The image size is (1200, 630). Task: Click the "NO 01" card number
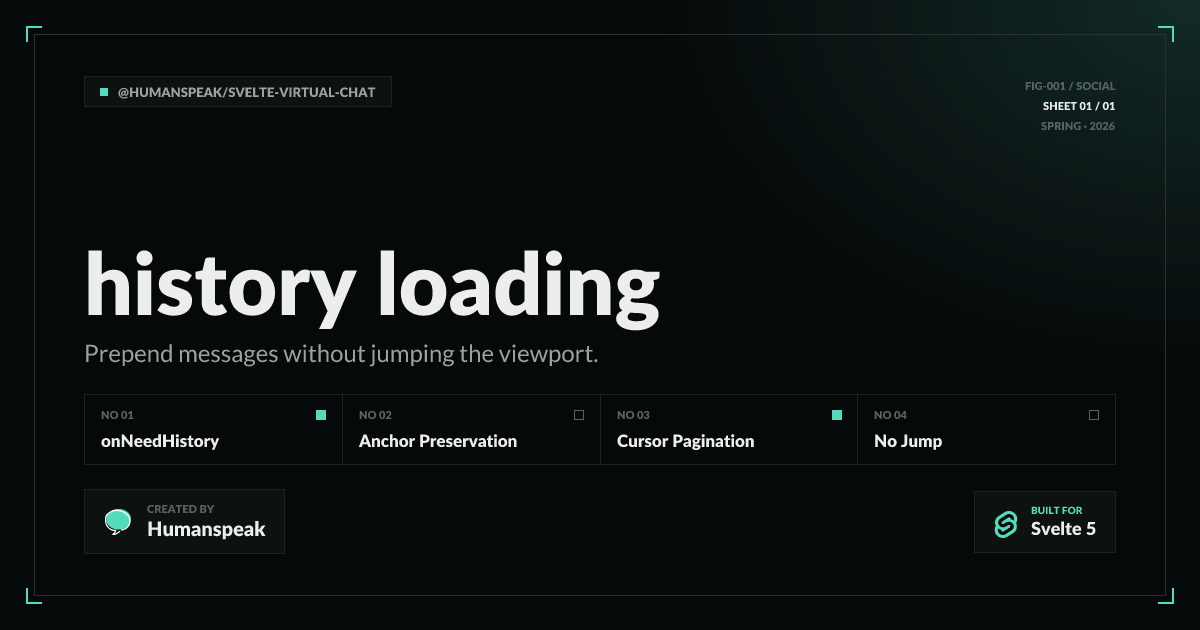coord(117,415)
